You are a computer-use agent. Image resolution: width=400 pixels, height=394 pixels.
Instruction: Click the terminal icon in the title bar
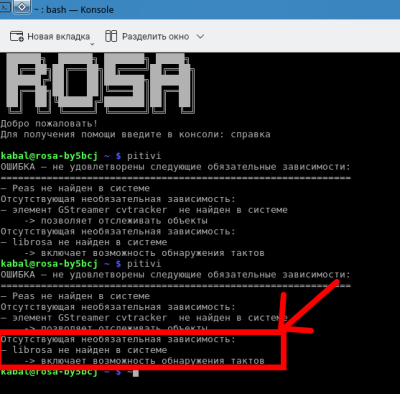[5, 7]
